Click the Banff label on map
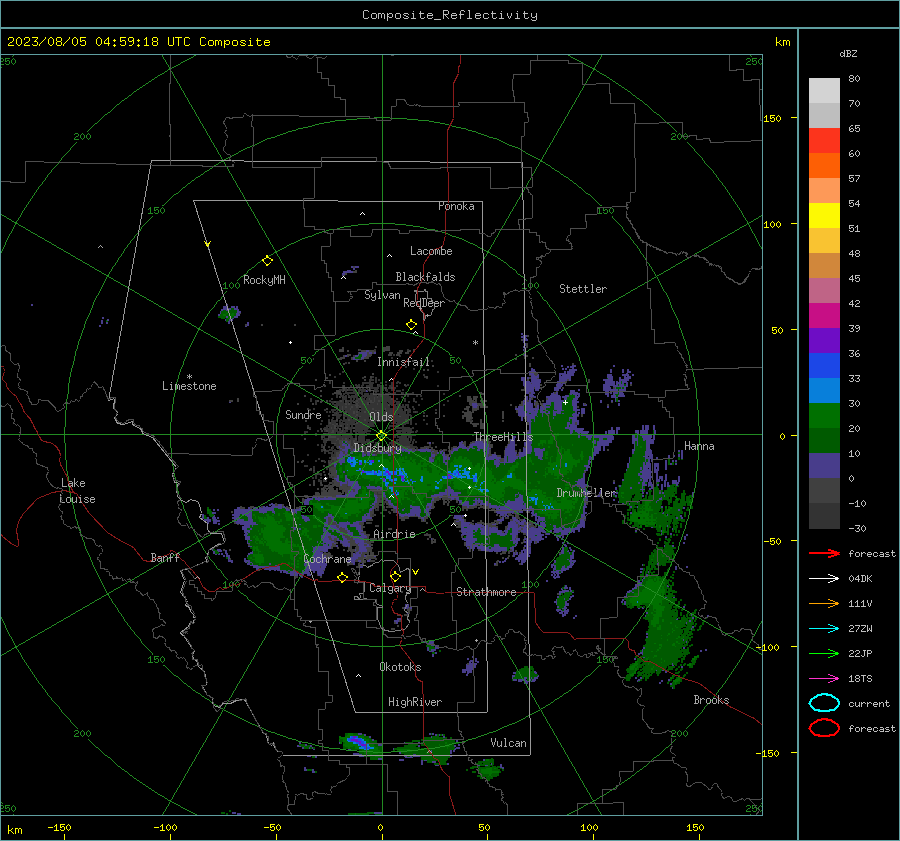This screenshot has width=900, height=841. click(x=165, y=558)
